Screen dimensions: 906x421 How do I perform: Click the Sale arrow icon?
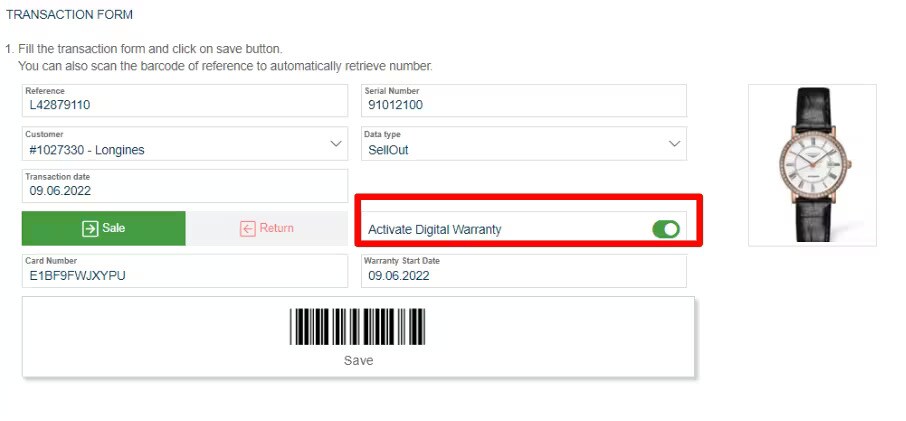(90, 229)
